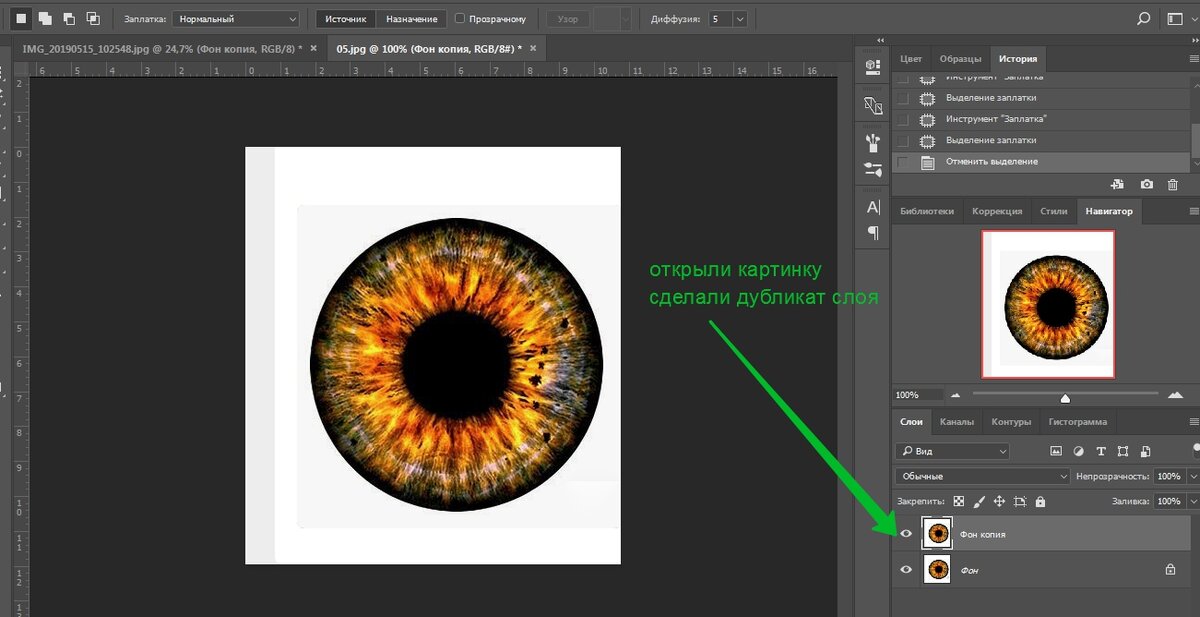
Task: Open the Brush settings icon
Action: coord(872,169)
